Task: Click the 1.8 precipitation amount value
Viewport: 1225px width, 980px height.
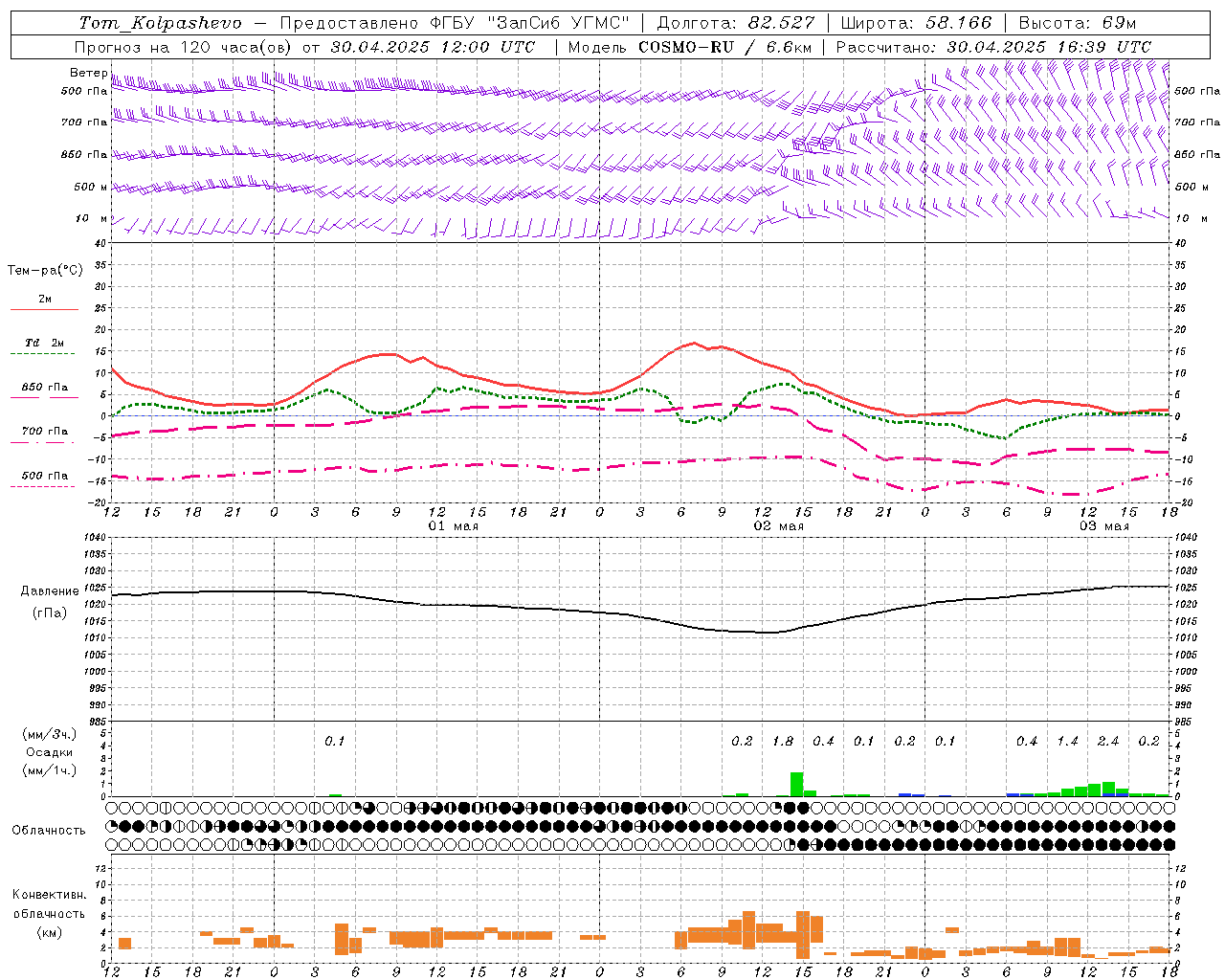Action: tap(783, 741)
